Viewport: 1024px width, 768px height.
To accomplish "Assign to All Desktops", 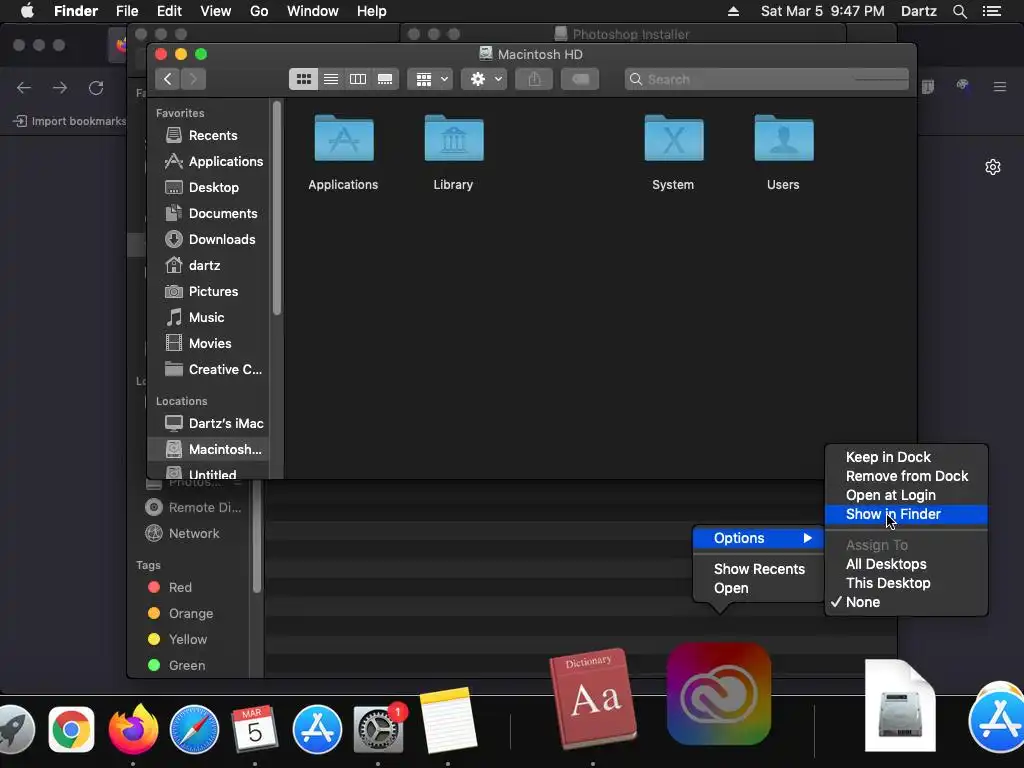I will point(906,564).
